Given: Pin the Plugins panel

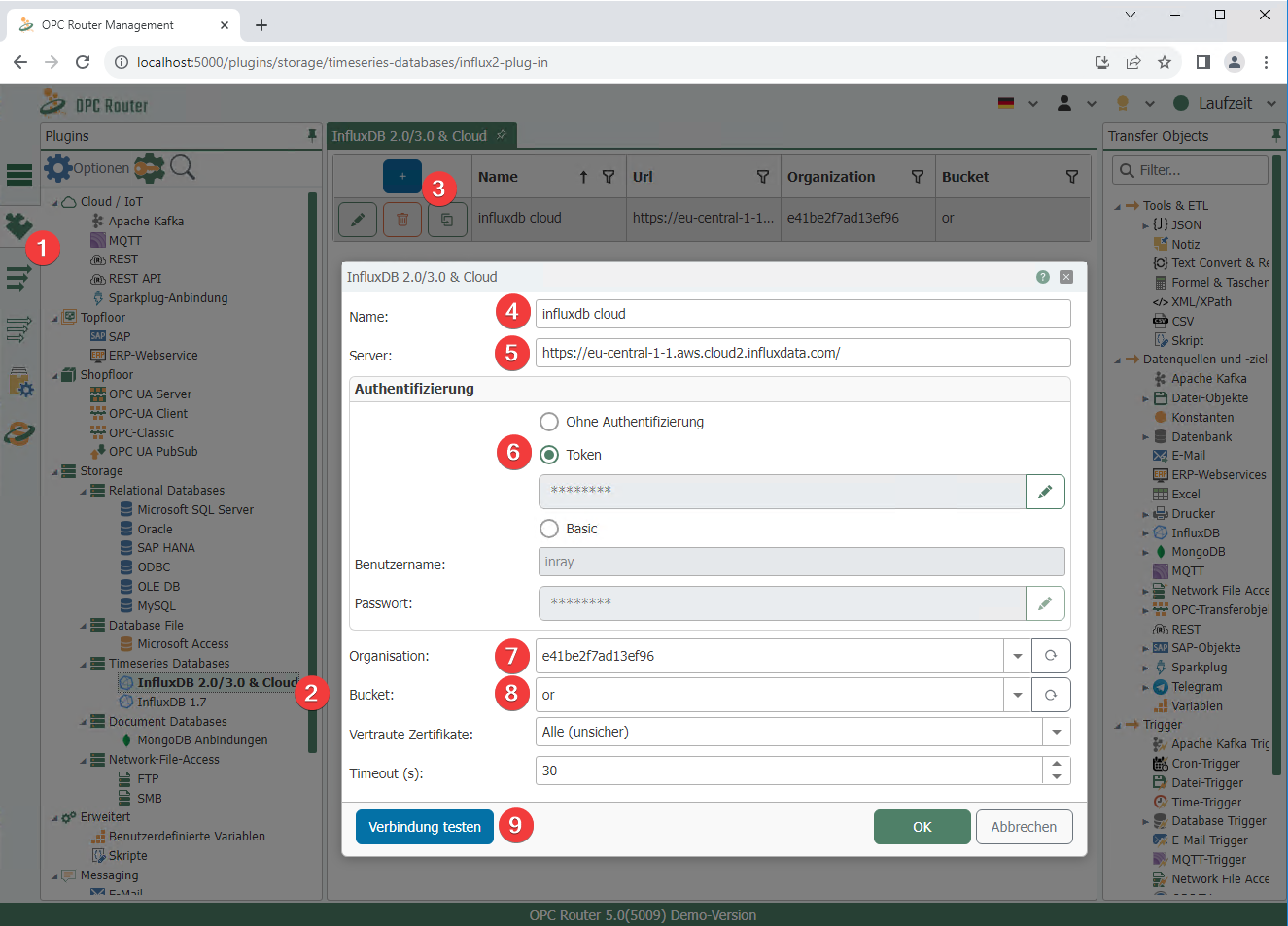Looking at the screenshot, I should tap(312, 136).
